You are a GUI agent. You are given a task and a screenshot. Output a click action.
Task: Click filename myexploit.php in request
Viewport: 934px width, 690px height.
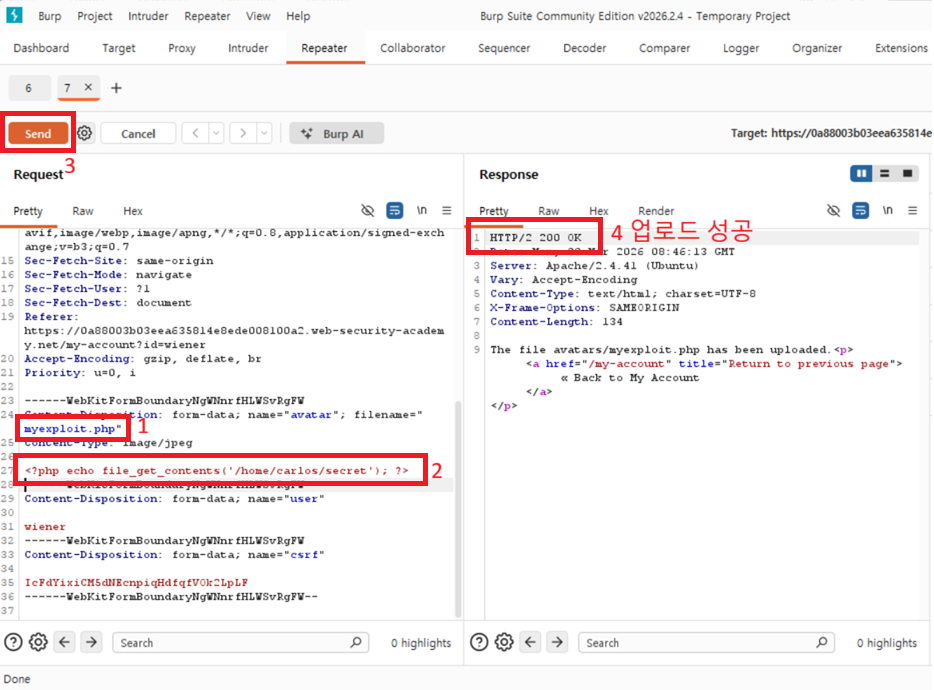pos(70,428)
